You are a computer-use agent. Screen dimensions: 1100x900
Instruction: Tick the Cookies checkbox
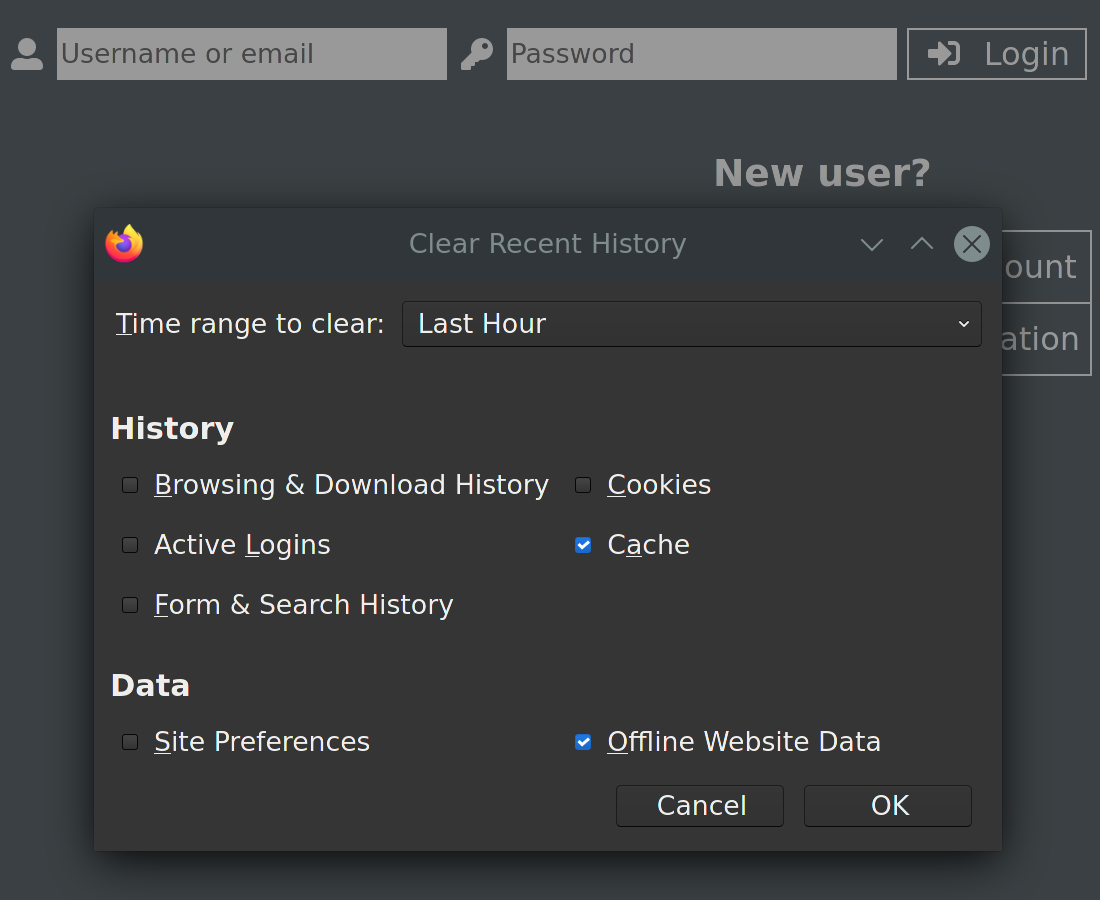point(583,485)
